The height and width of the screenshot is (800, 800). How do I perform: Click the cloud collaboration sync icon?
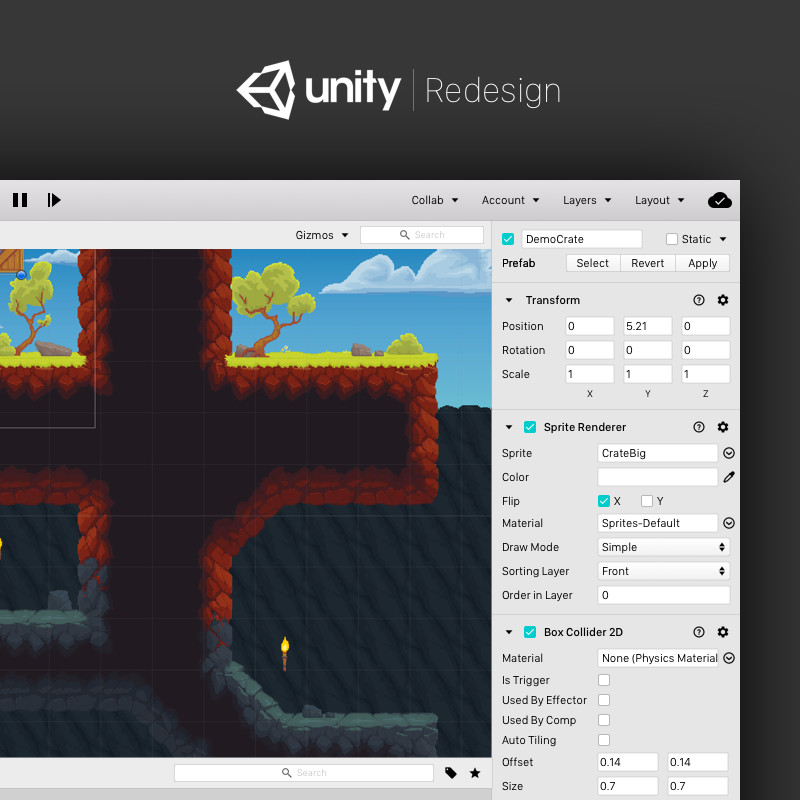[x=720, y=200]
